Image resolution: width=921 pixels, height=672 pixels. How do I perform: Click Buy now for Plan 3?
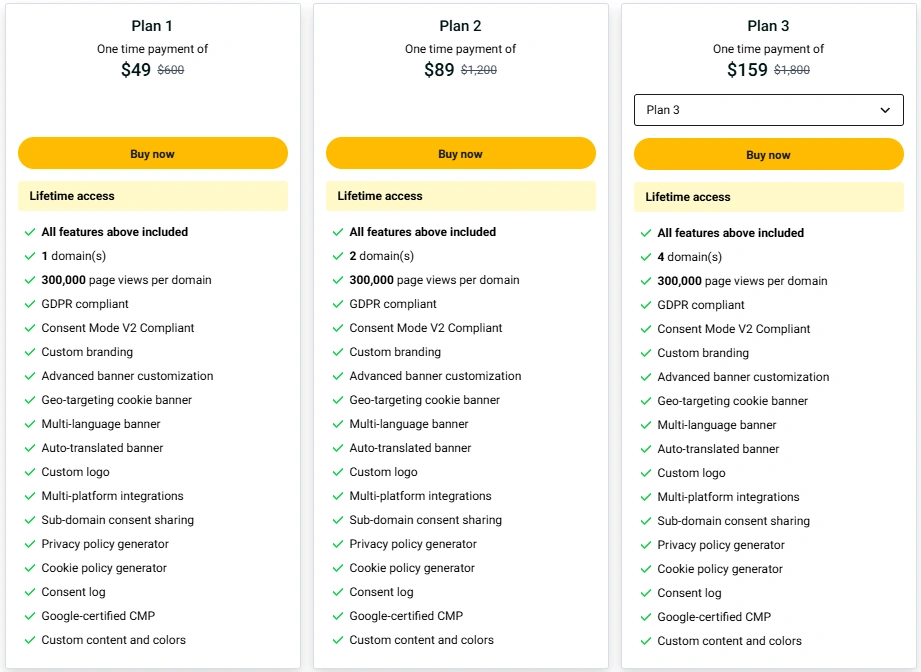(x=768, y=154)
